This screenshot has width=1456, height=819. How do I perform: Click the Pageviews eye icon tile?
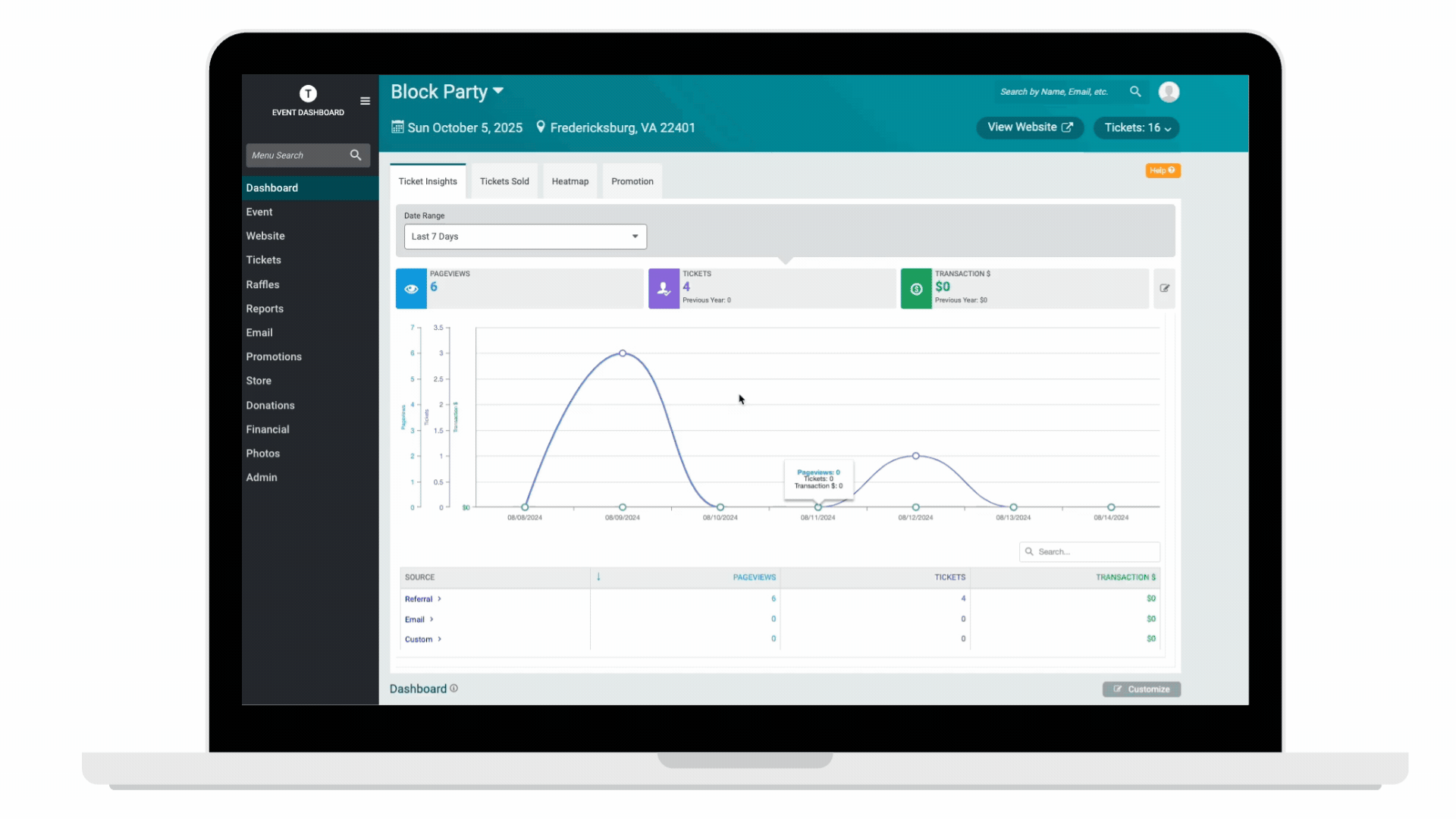click(411, 289)
